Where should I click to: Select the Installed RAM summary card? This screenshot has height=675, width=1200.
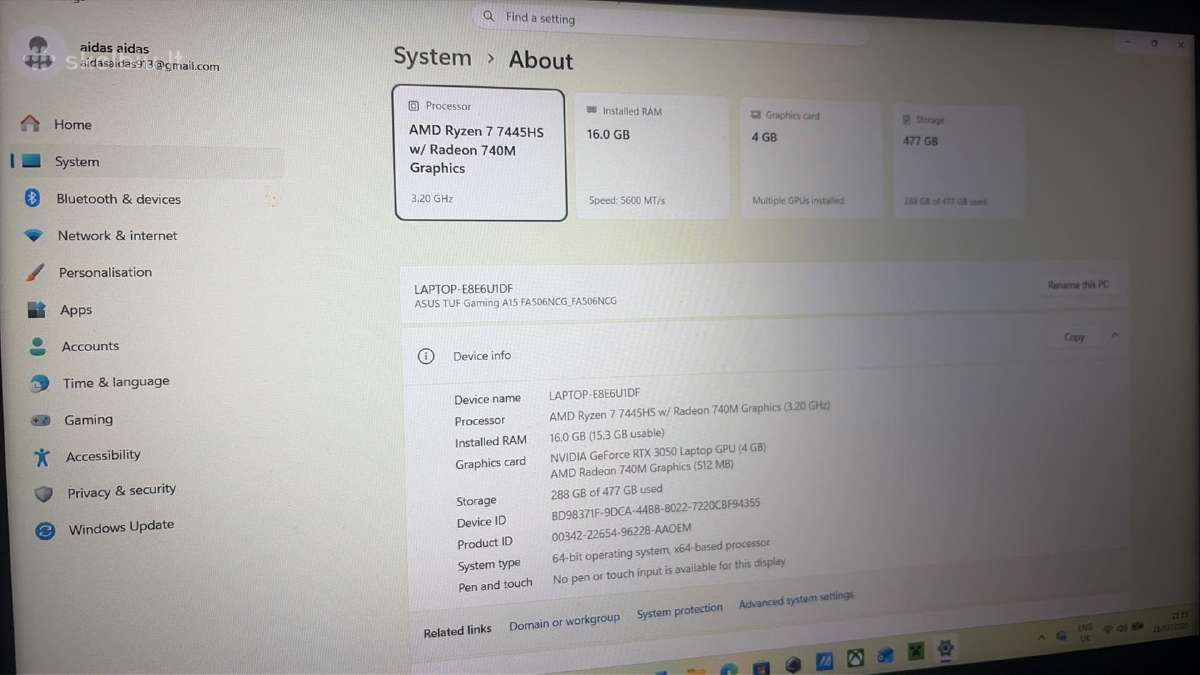(651, 156)
